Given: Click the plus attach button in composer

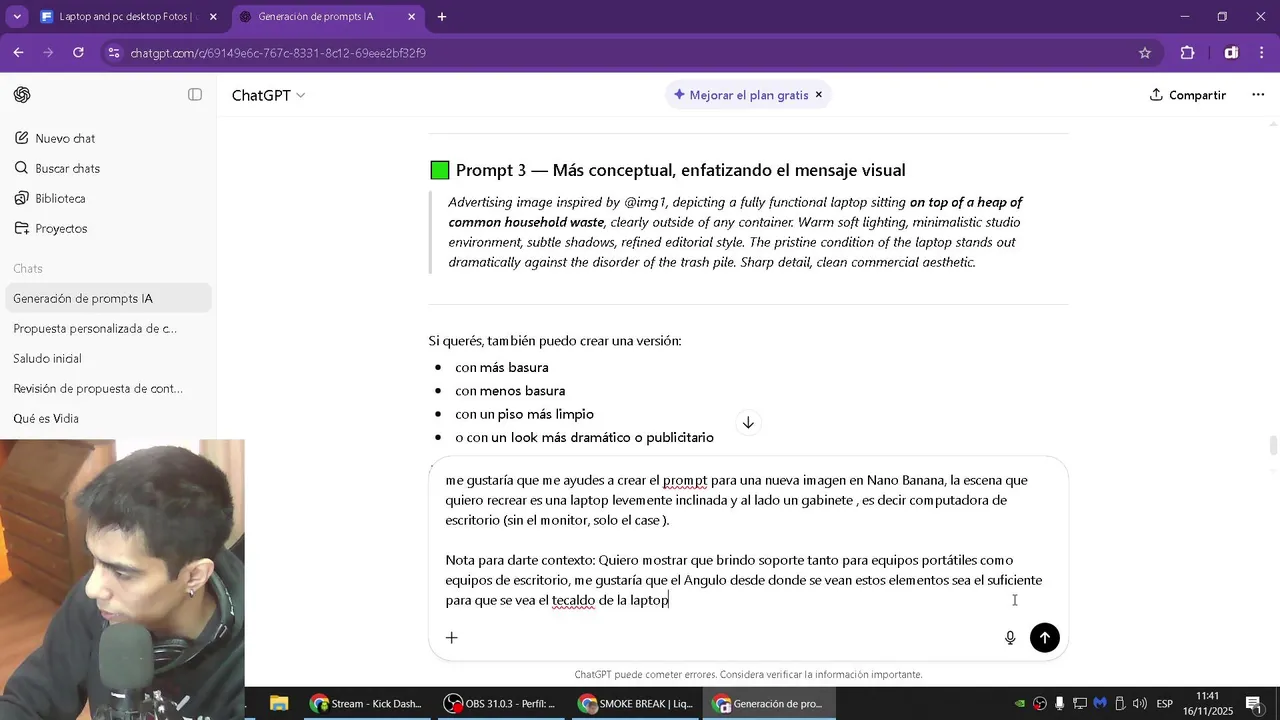Looking at the screenshot, I should pos(452,638).
